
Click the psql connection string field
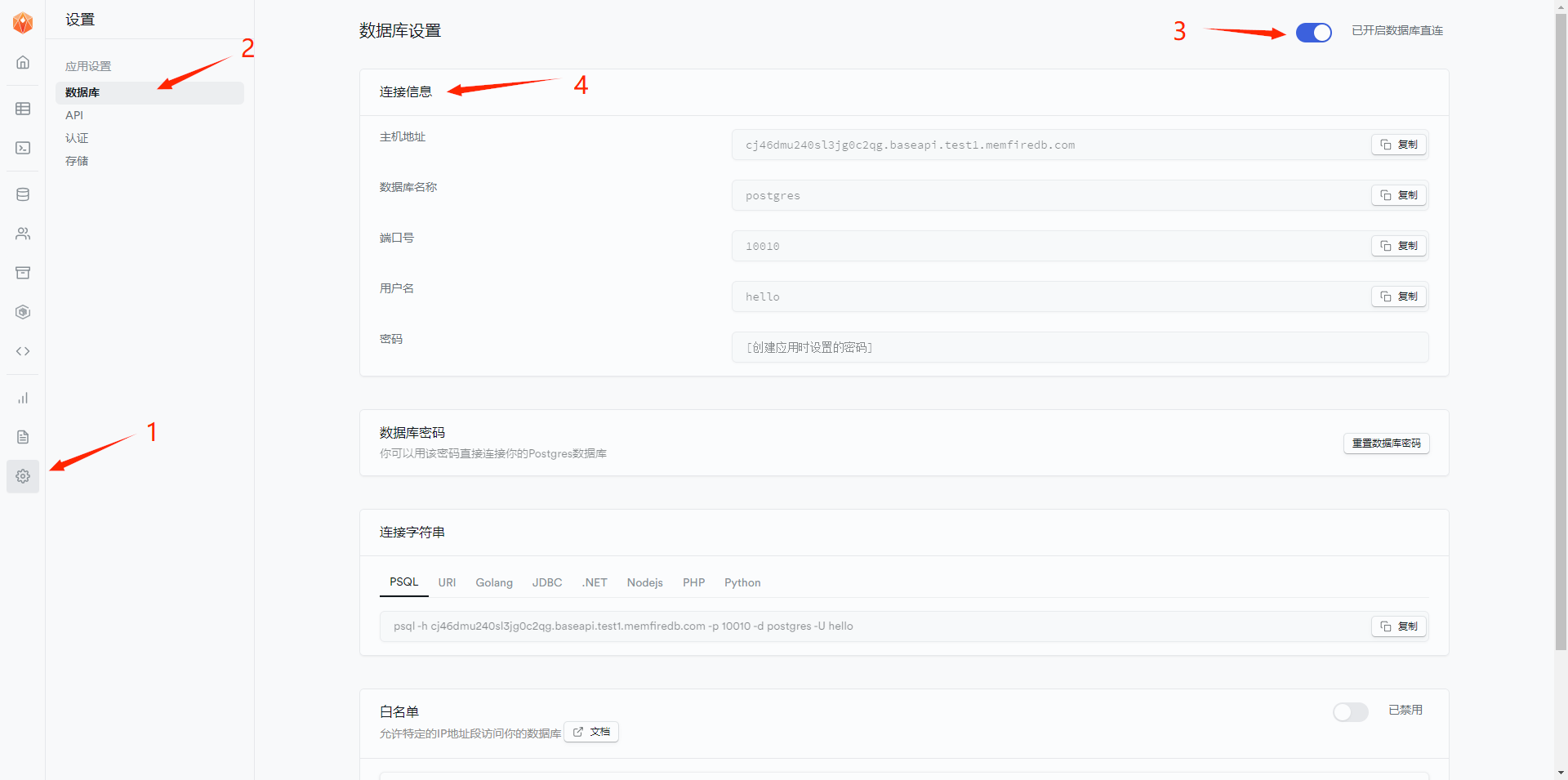[x=904, y=626]
